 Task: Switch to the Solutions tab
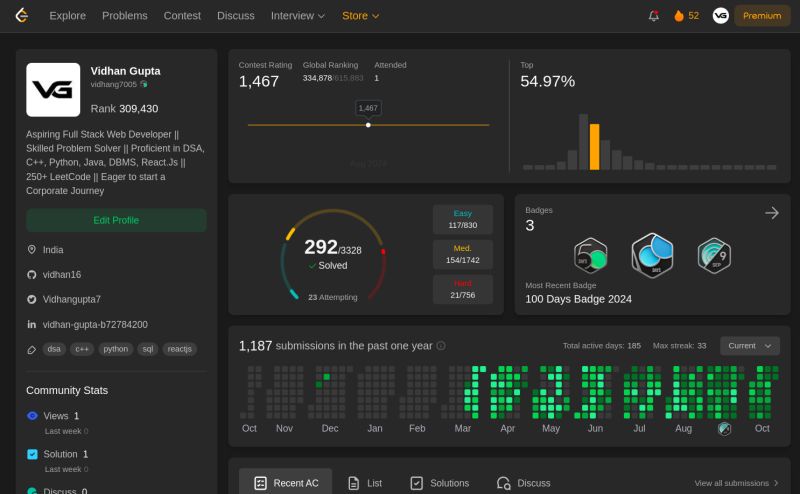(x=440, y=483)
